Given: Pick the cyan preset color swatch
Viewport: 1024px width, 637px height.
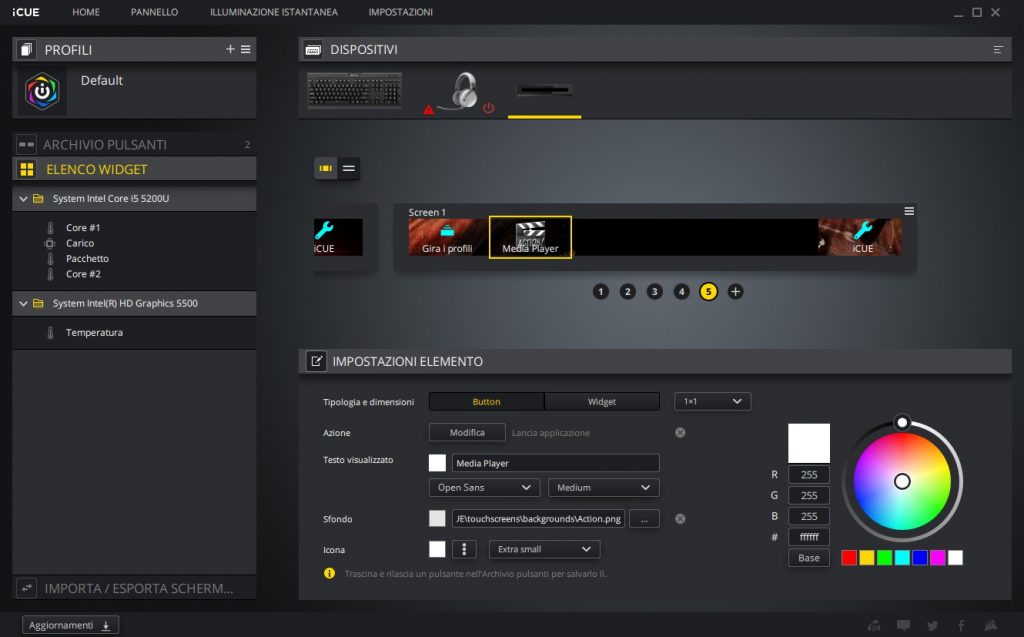Looking at the screenshot, I should (x=902, y=557).
